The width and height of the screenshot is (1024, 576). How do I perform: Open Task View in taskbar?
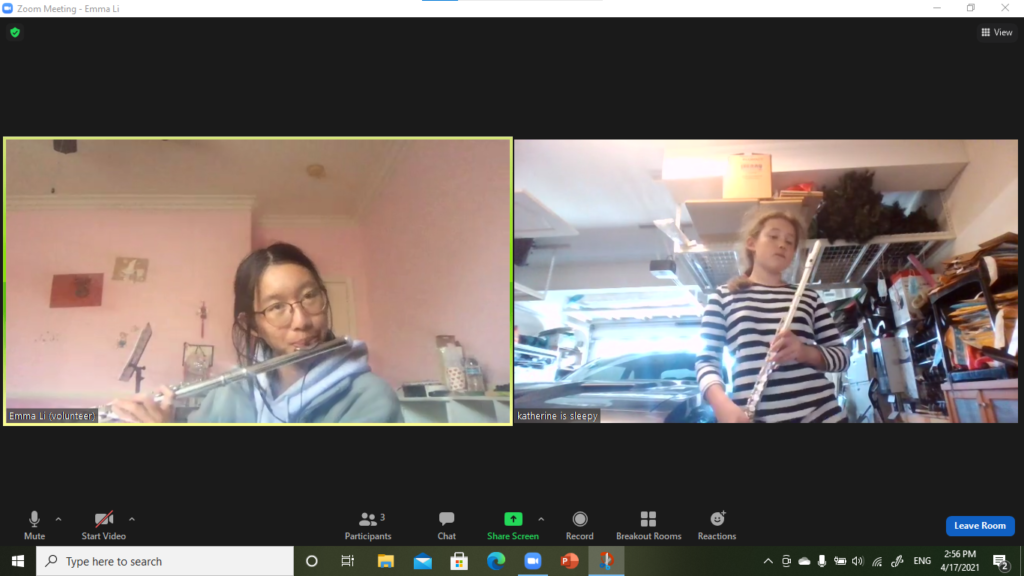pos(347,561)
